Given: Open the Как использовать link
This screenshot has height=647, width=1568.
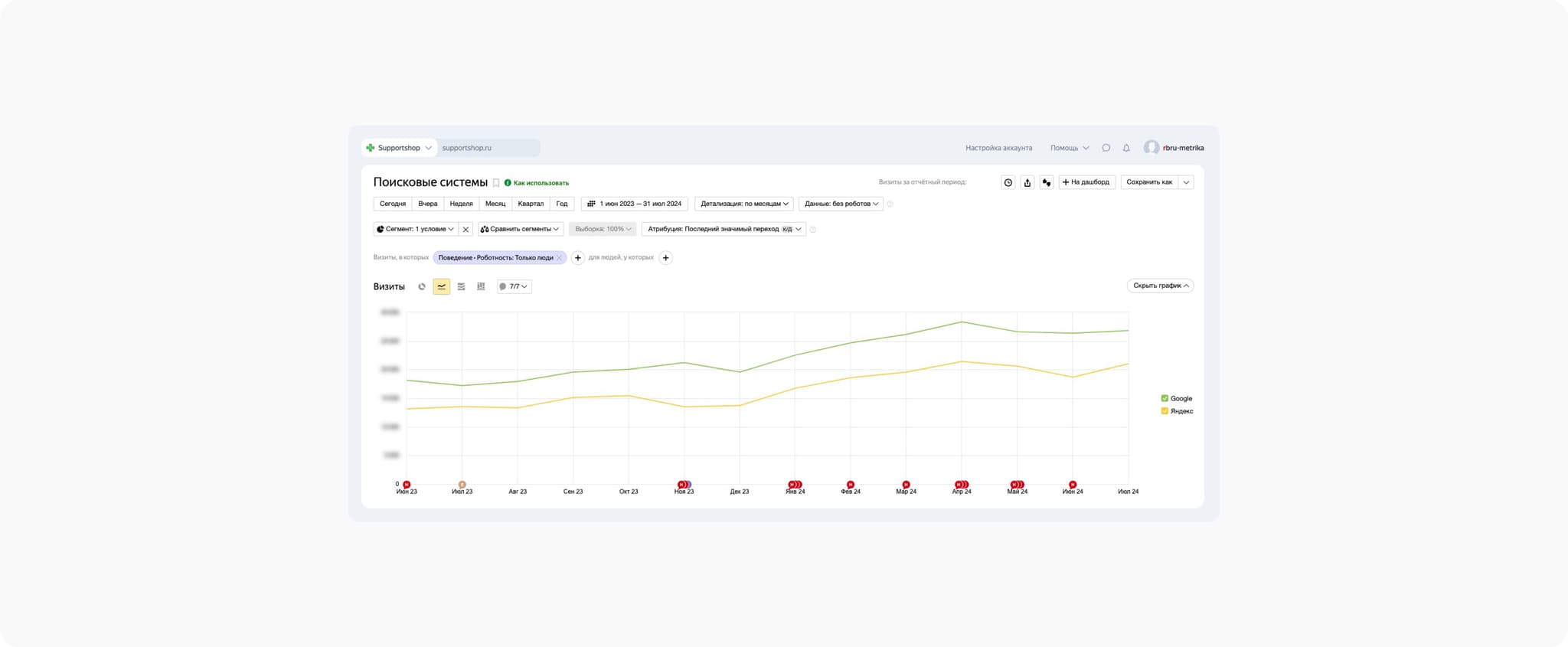Looking at the screenshot, I should pyautogui.click(x=541, y=183).
